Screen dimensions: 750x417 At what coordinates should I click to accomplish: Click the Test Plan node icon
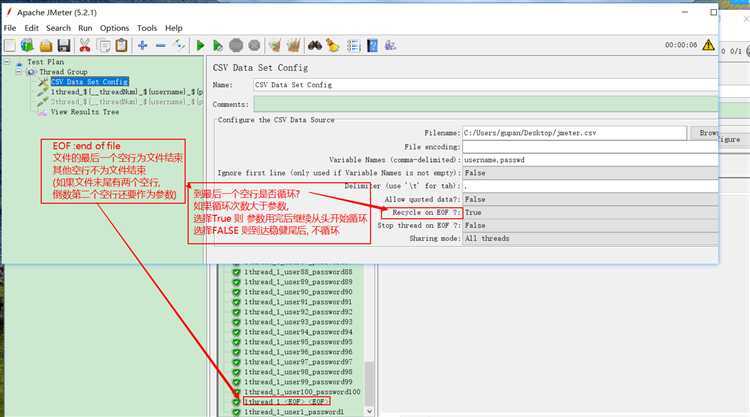pyautogui.click(x=20, y=62)
